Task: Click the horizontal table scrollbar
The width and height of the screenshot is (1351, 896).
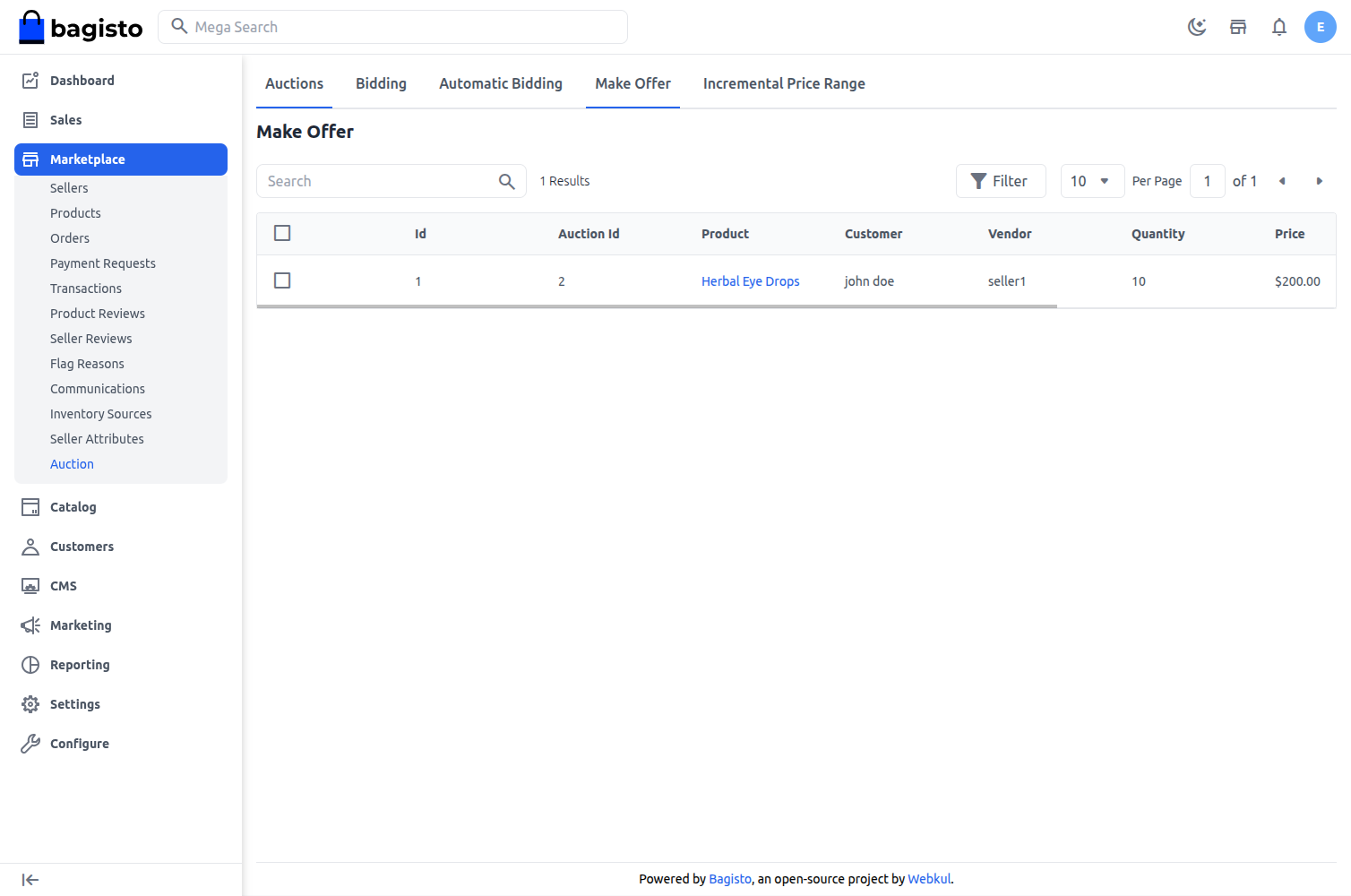Action: pyautogui.click(x=657, y=306)
